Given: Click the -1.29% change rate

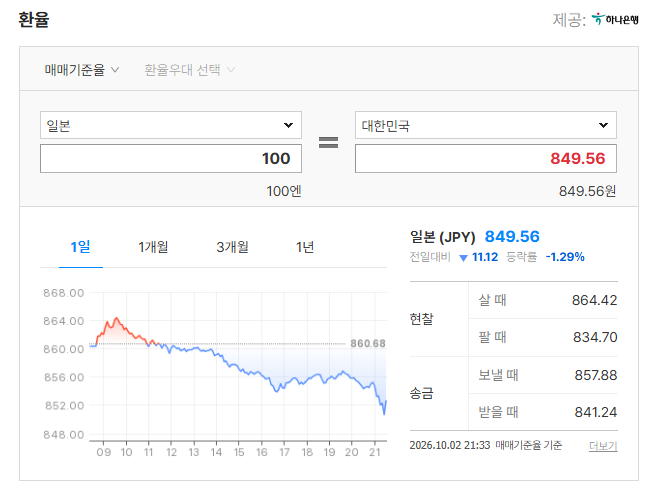Looking at the screenshot, I should [565, 257].
